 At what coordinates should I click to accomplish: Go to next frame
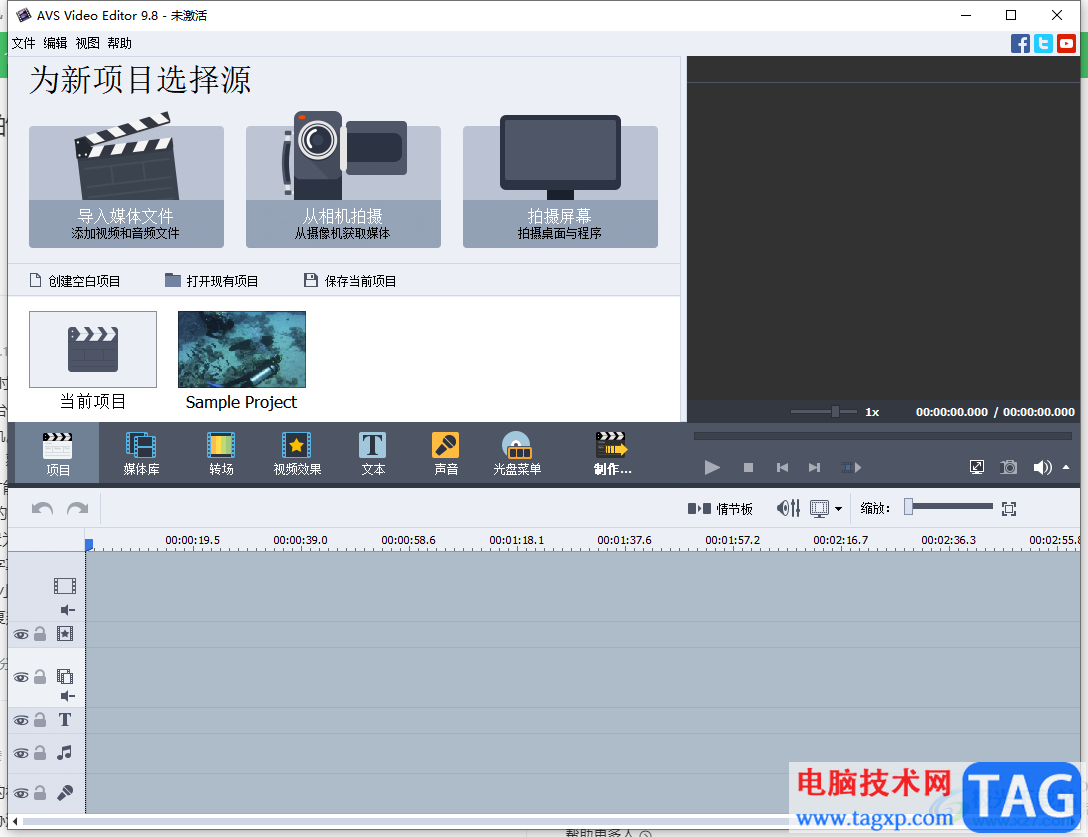[815, 468]
